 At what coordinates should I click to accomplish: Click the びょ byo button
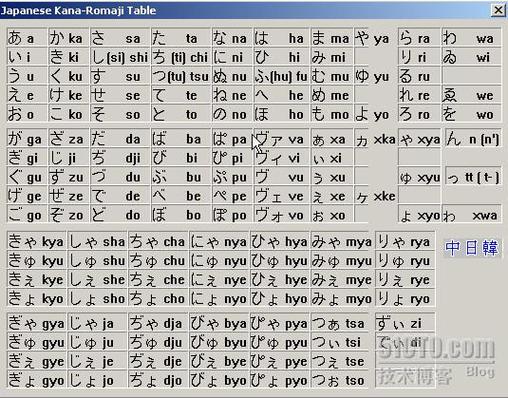click(x=219, y=380)
